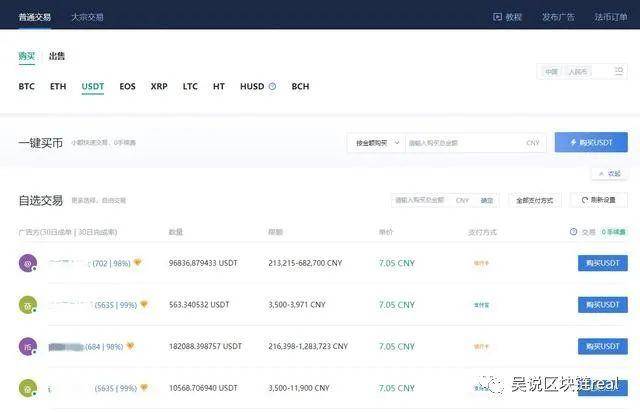The width and height of the screenshot is (640, 412).
Task: Click the refresh icon in 刷新设置
Action: coord(584,200)
